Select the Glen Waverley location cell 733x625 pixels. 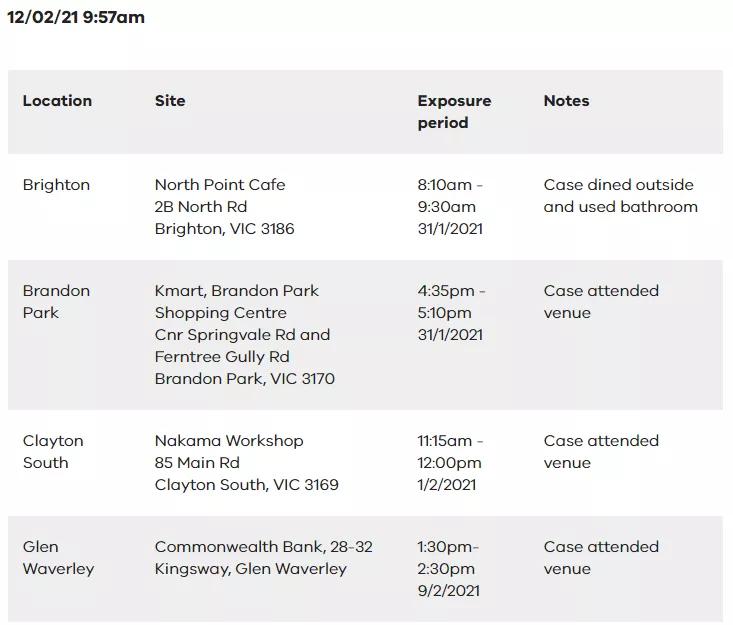point(58,558)
